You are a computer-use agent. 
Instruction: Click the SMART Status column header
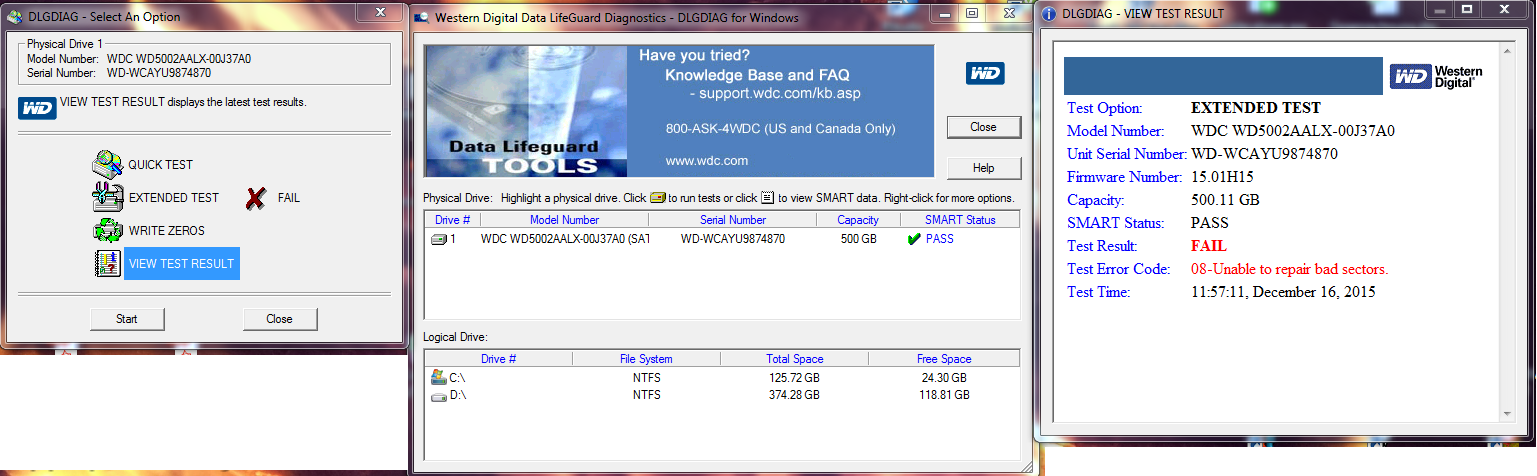[x=960, y=220]
